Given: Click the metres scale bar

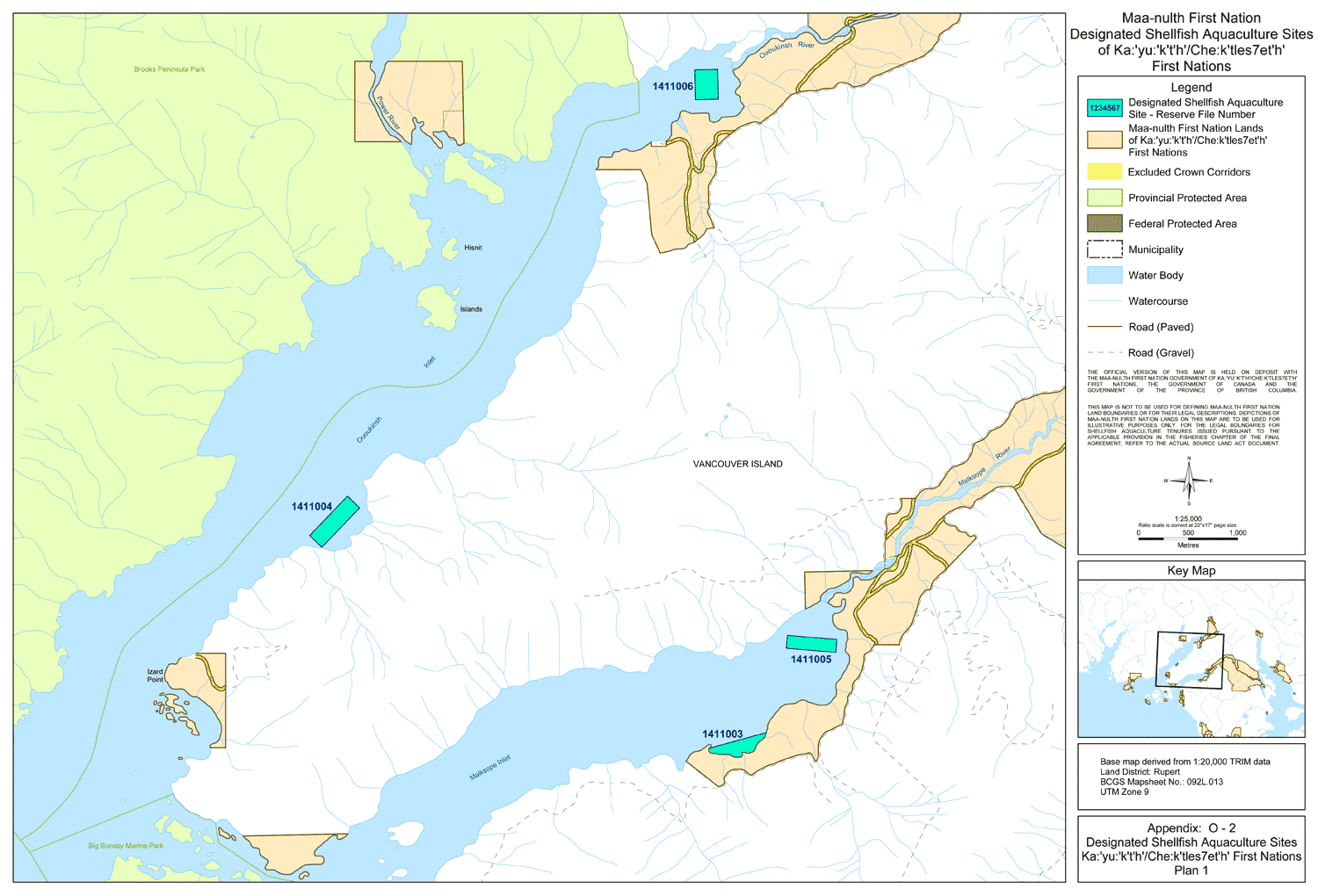Looking at the screenshot, I should point(1188,538).
